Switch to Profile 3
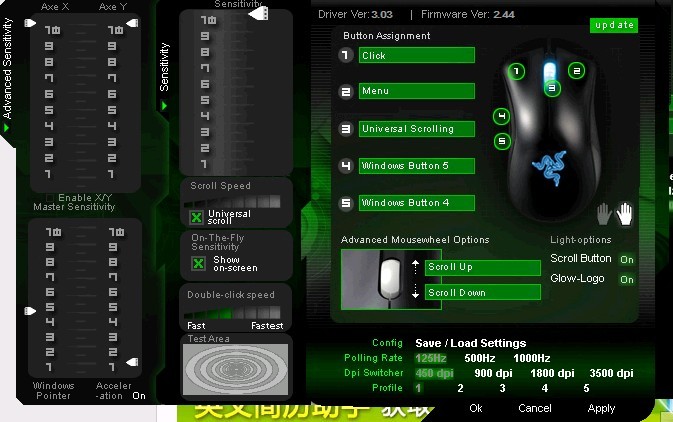Image resolution: width=673 pixels, height=422 pixels. point(502,388)
